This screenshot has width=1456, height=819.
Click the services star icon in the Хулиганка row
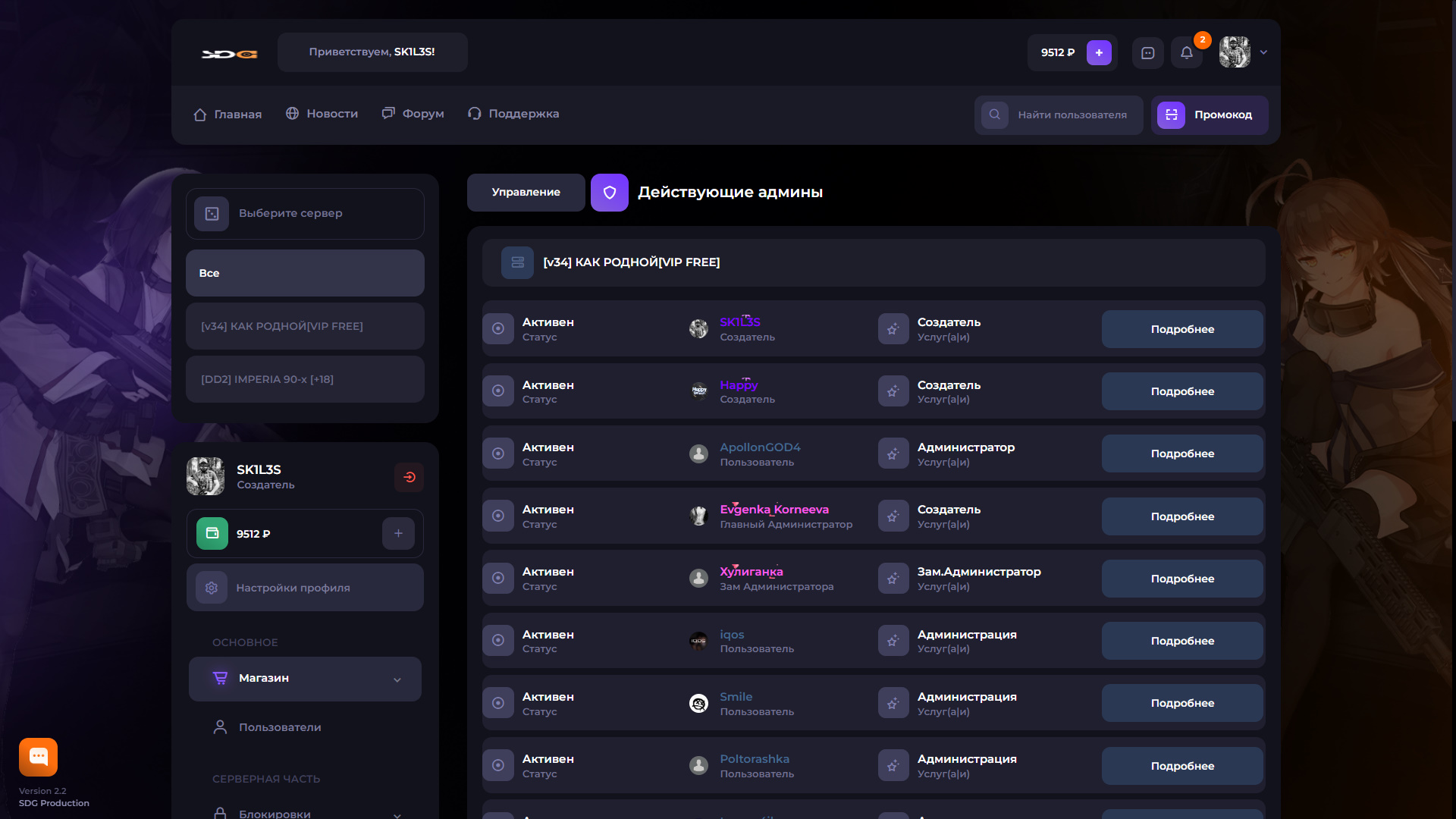point(893,579)
